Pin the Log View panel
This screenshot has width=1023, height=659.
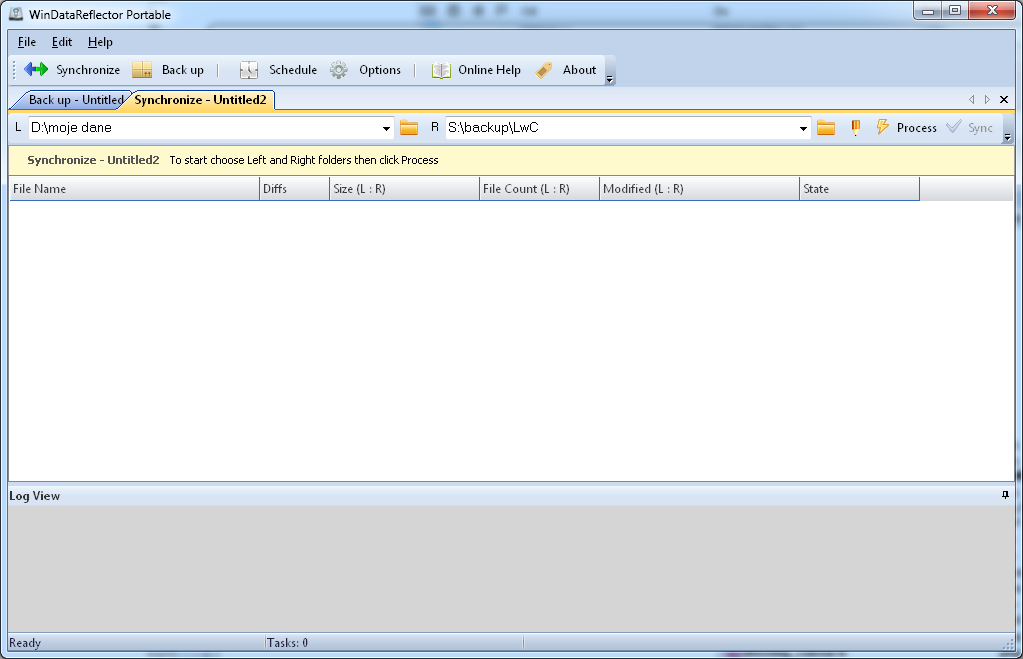pyautogui.click(x=1005, y=495)
